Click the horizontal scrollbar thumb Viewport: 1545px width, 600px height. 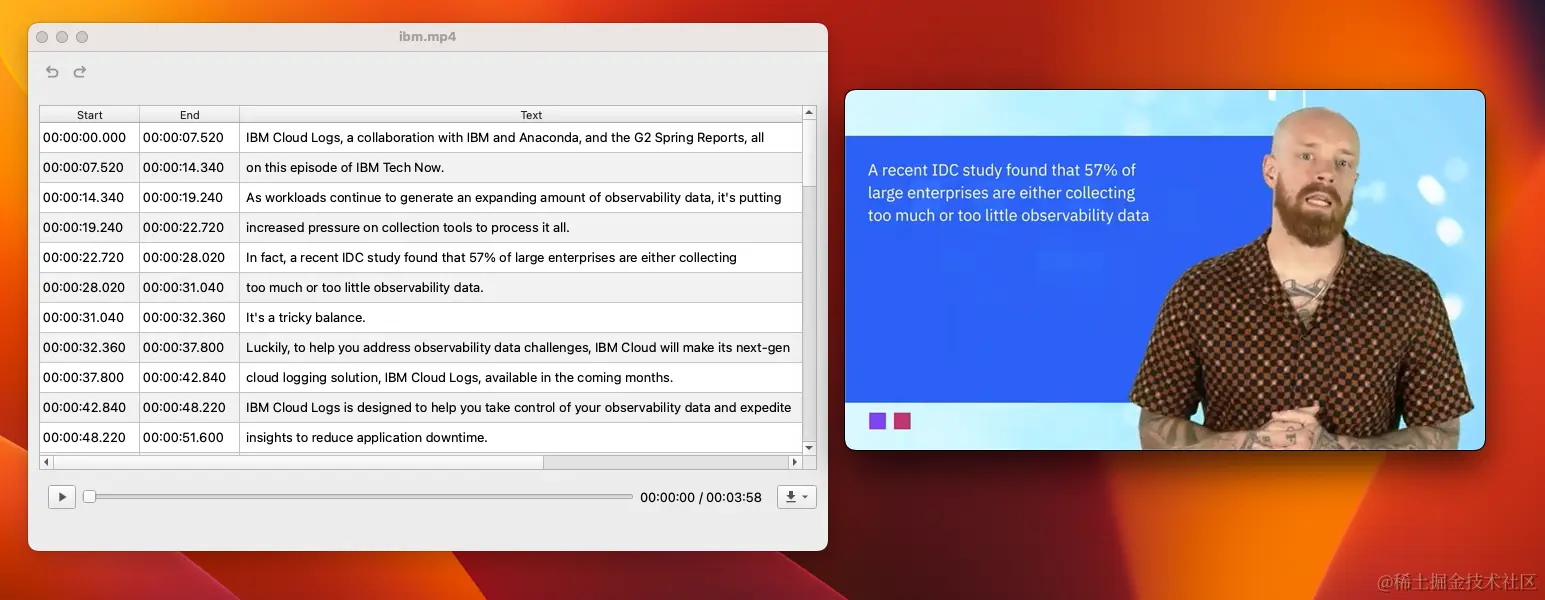(298, 462)
